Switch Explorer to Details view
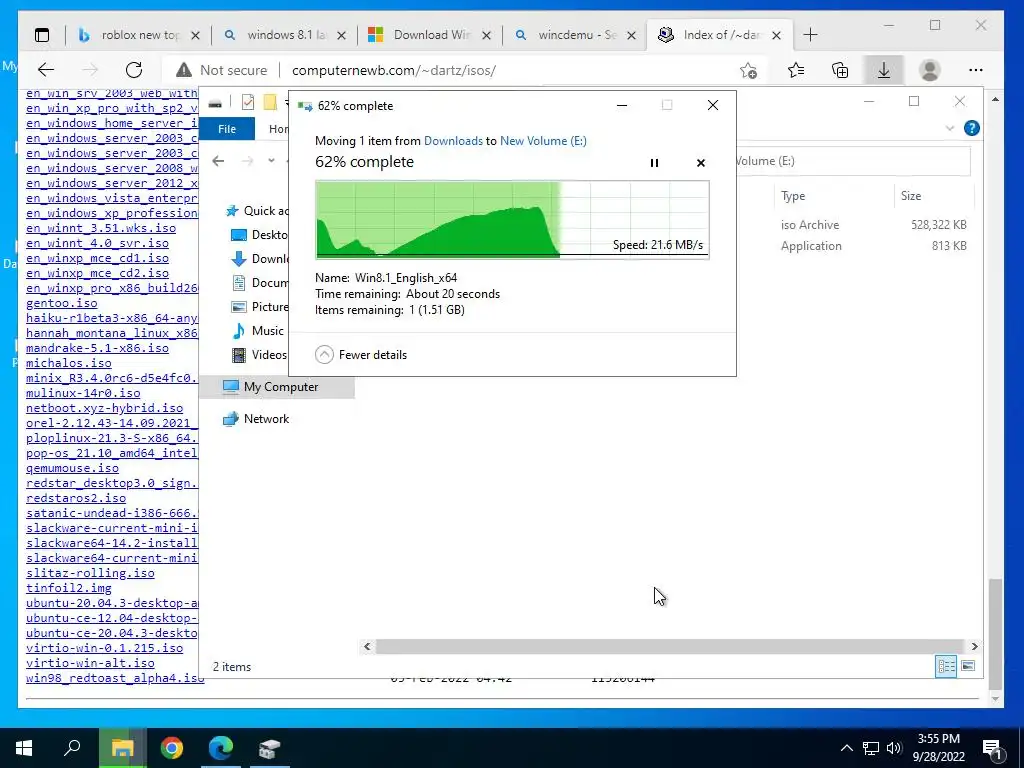This screenshot has width=1024, height=768. click(x=946, y=666)
